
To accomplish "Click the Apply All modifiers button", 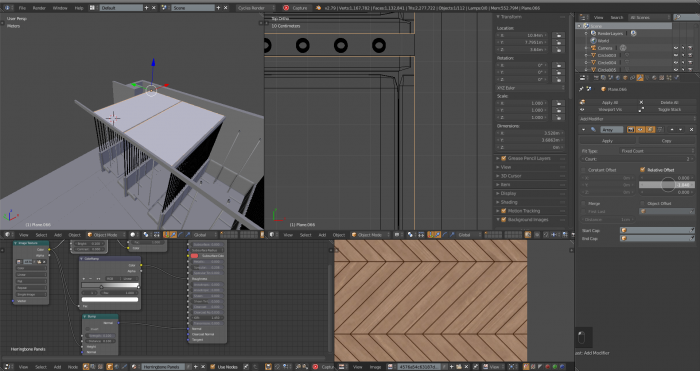I will [608, 103].
